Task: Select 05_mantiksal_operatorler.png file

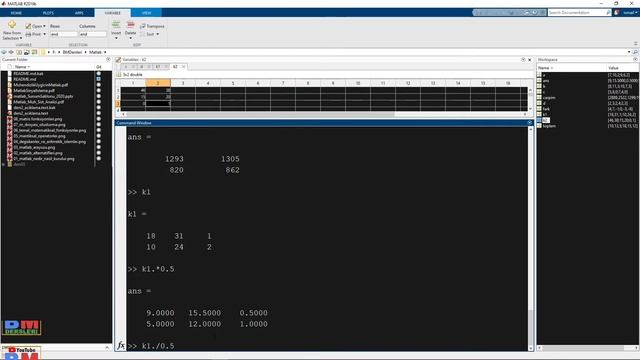Action: tap(39, 136)
